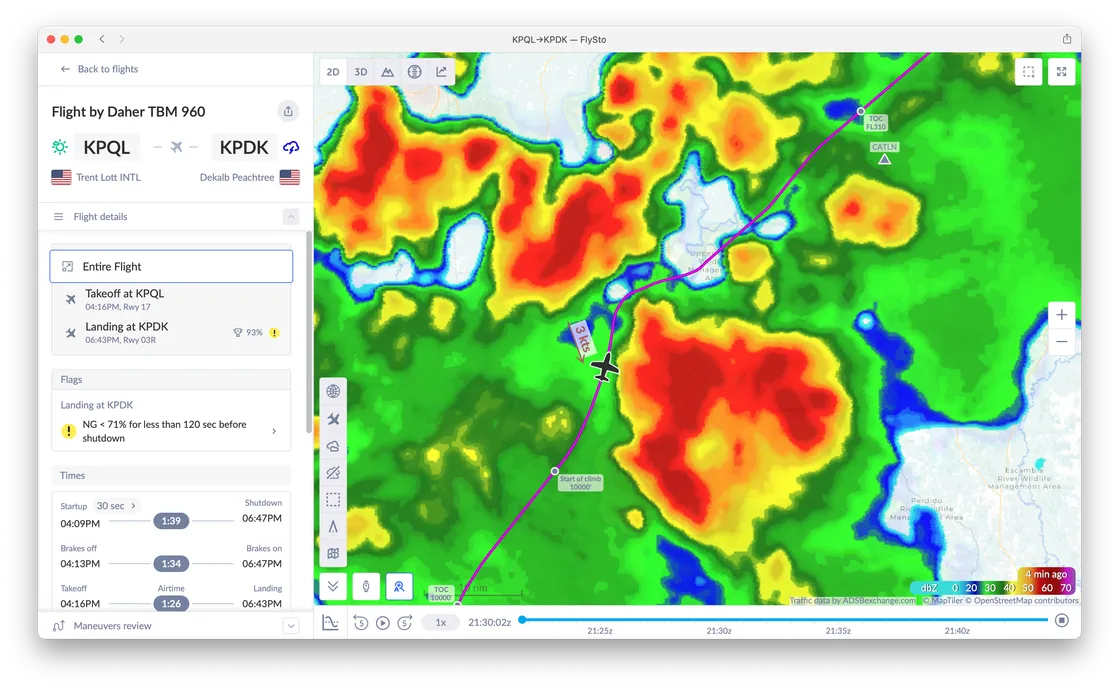
Task: Click the macOS share icon in title bar
Action: [1066, 39]
